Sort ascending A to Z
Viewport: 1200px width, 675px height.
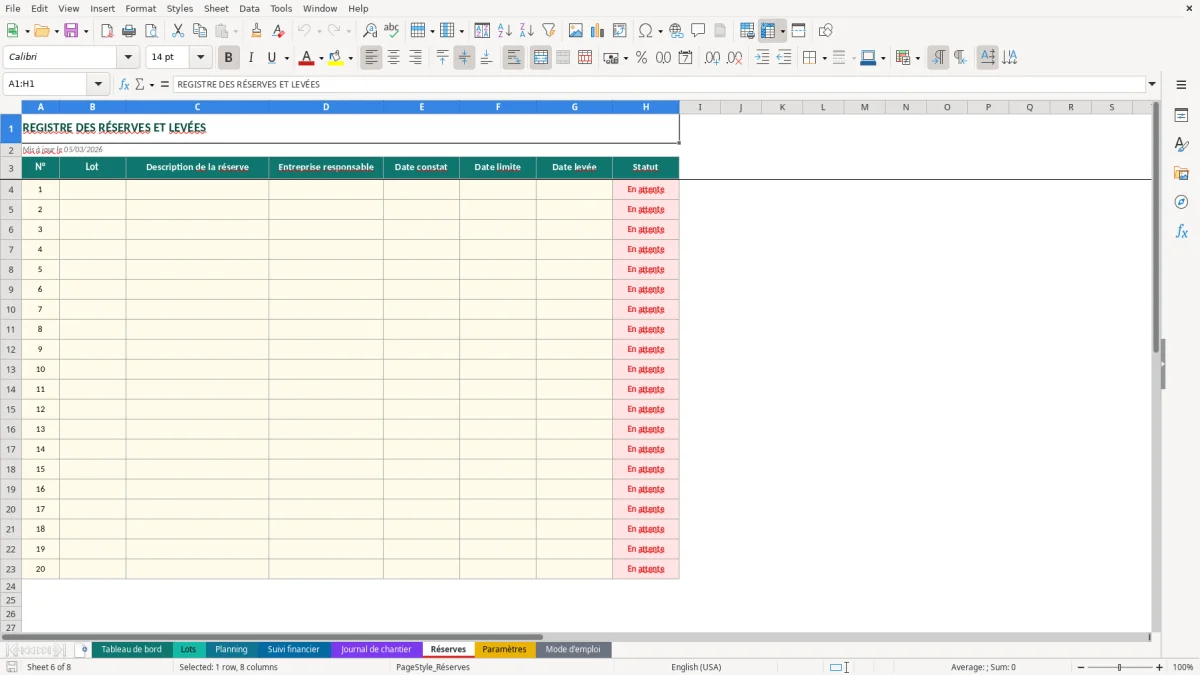coord(504,31)
